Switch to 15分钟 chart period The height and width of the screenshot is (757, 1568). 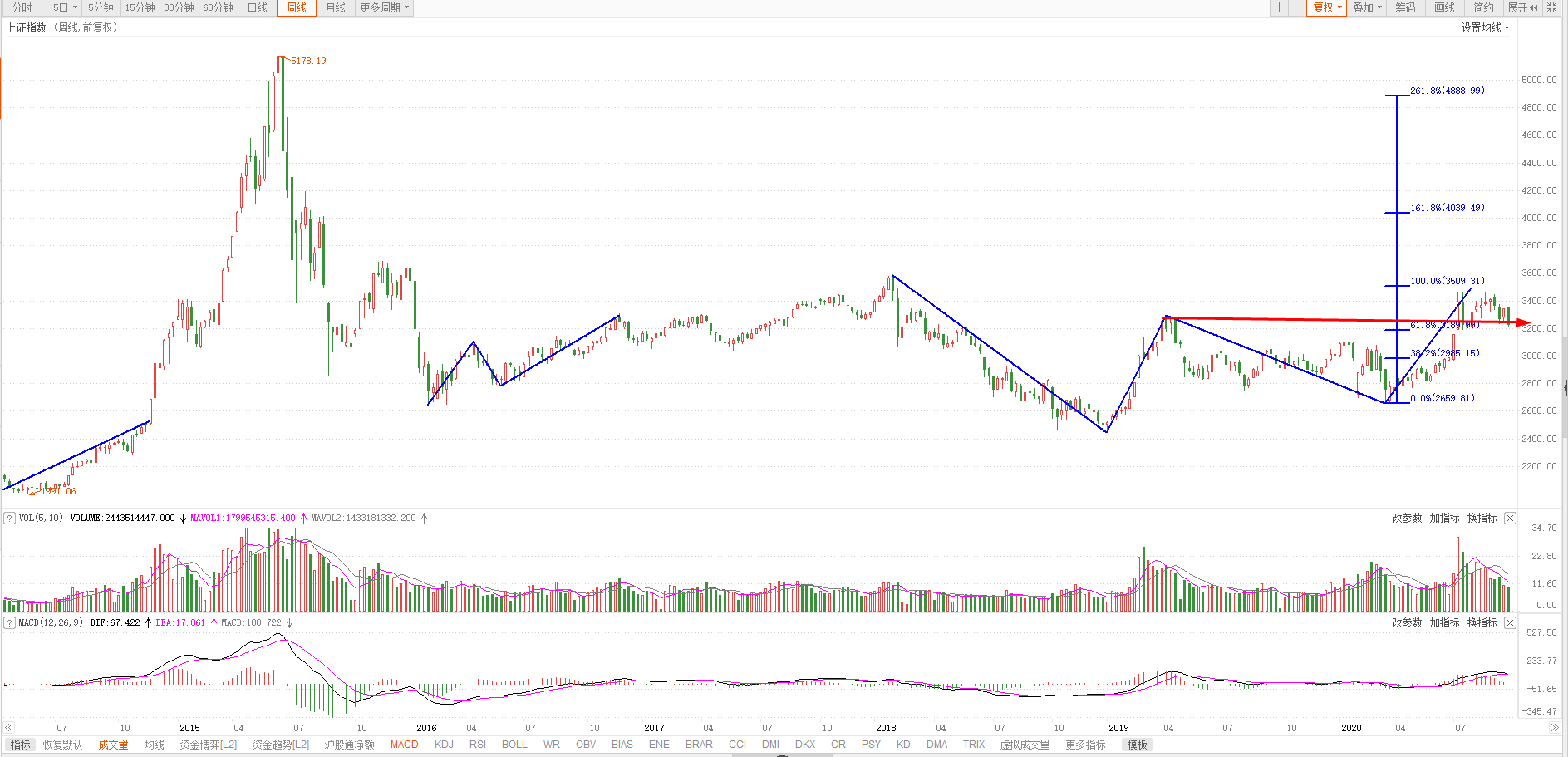click(x=140, y=7)
